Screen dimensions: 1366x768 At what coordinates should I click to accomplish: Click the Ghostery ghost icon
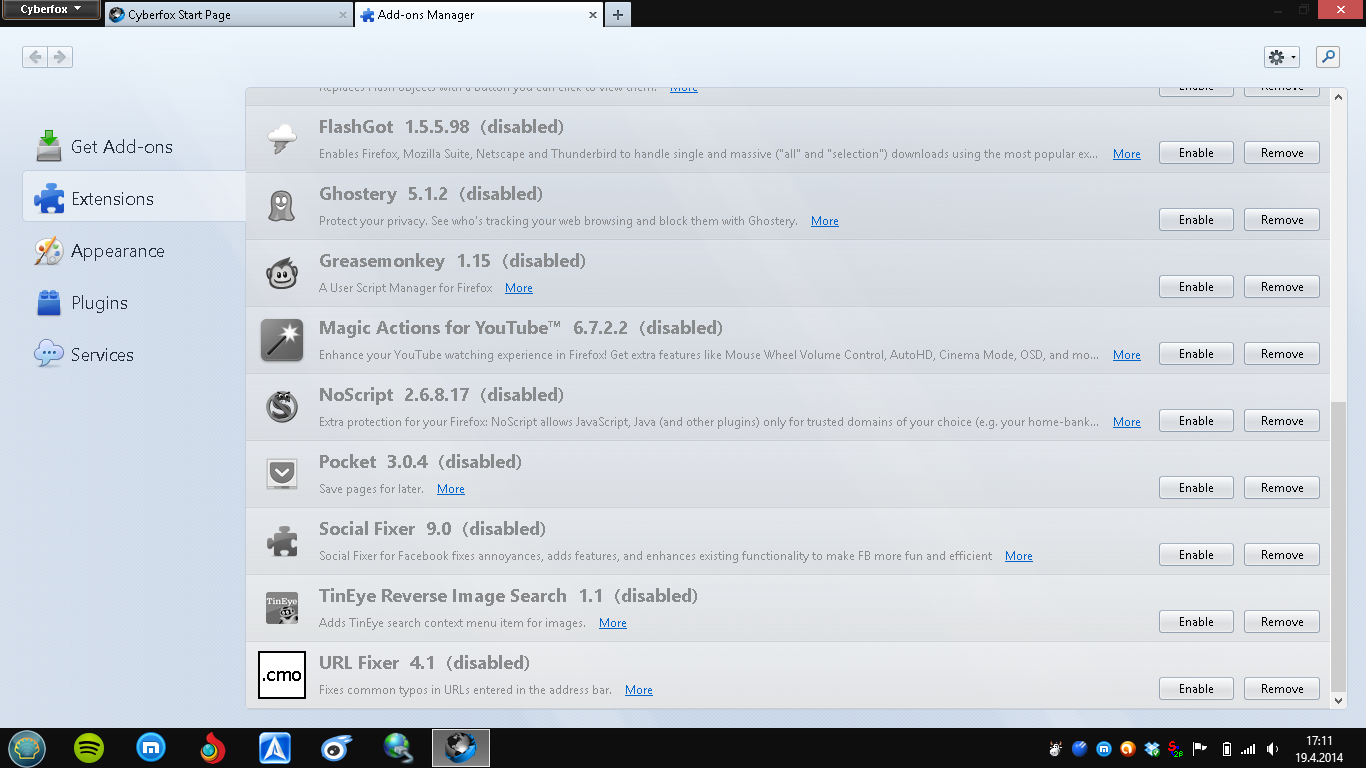tap(282, 206)
